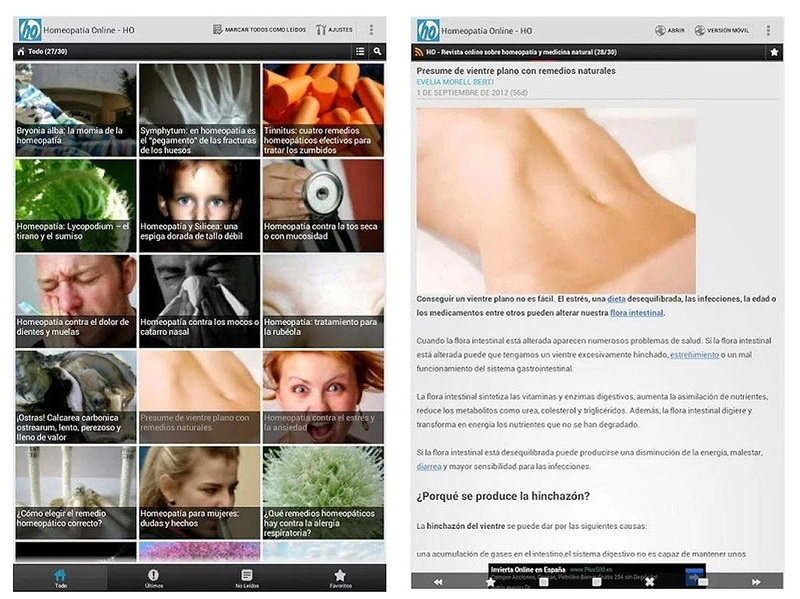Viewport: 800px width, 599px height.
Task: Mark all articles as read with Marcar todos como leídos
Action: [259, 30]
